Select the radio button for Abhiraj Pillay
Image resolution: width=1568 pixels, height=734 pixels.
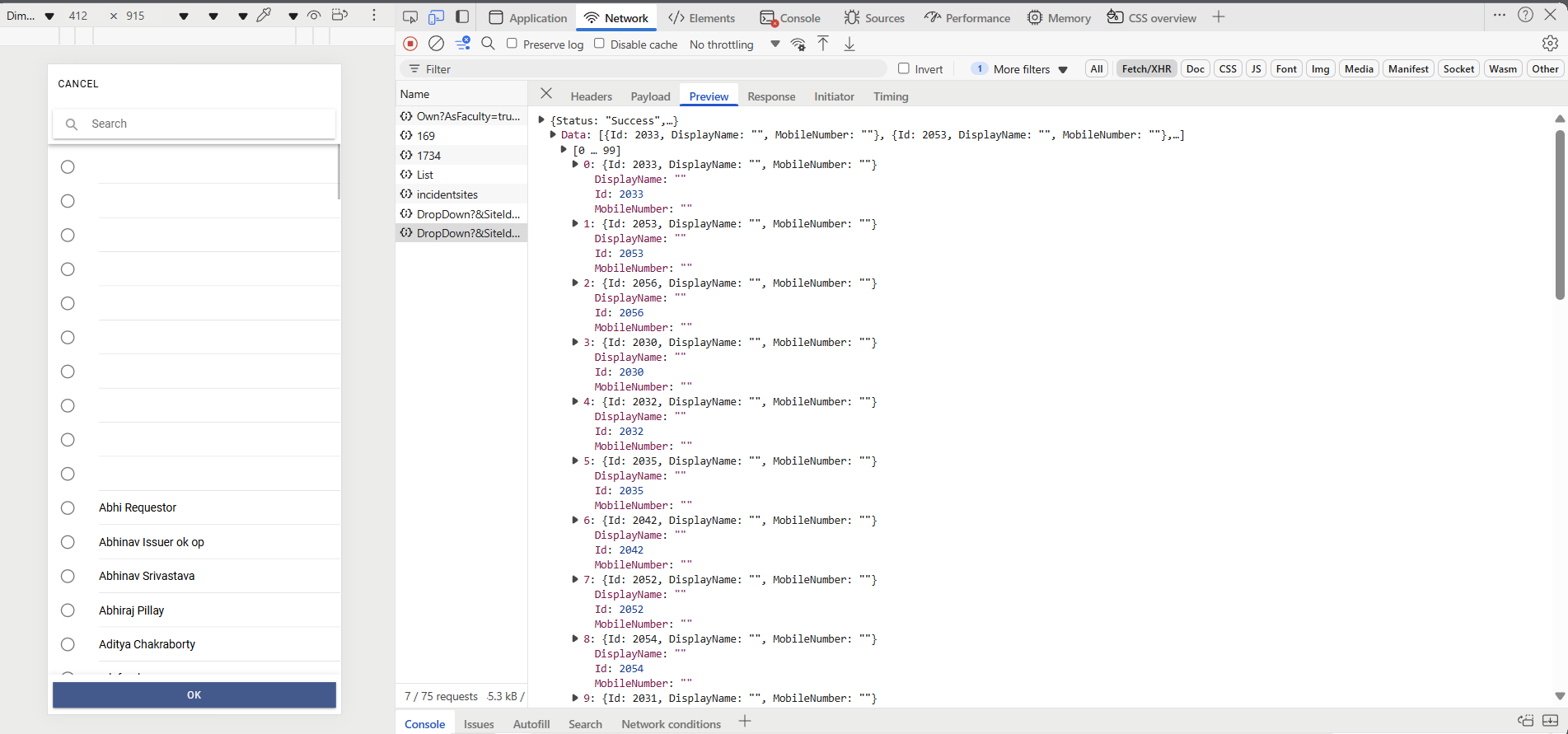[x=68, y=610]
